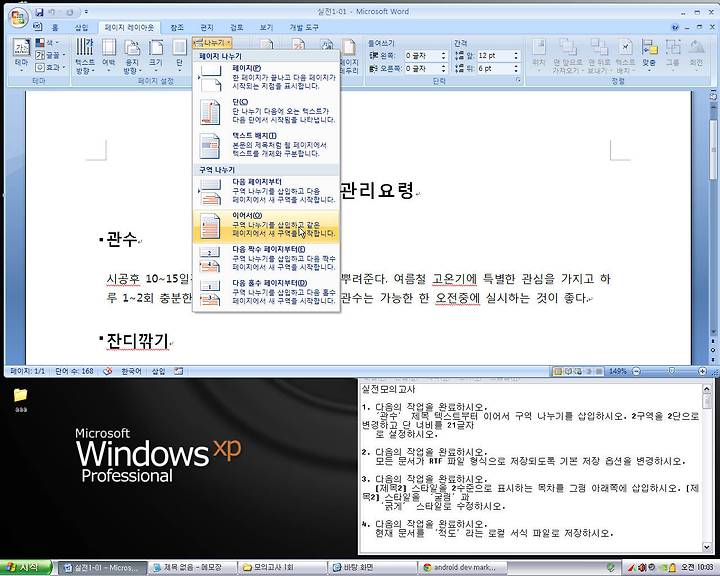Click the zoom slider handle

(672, 371)
